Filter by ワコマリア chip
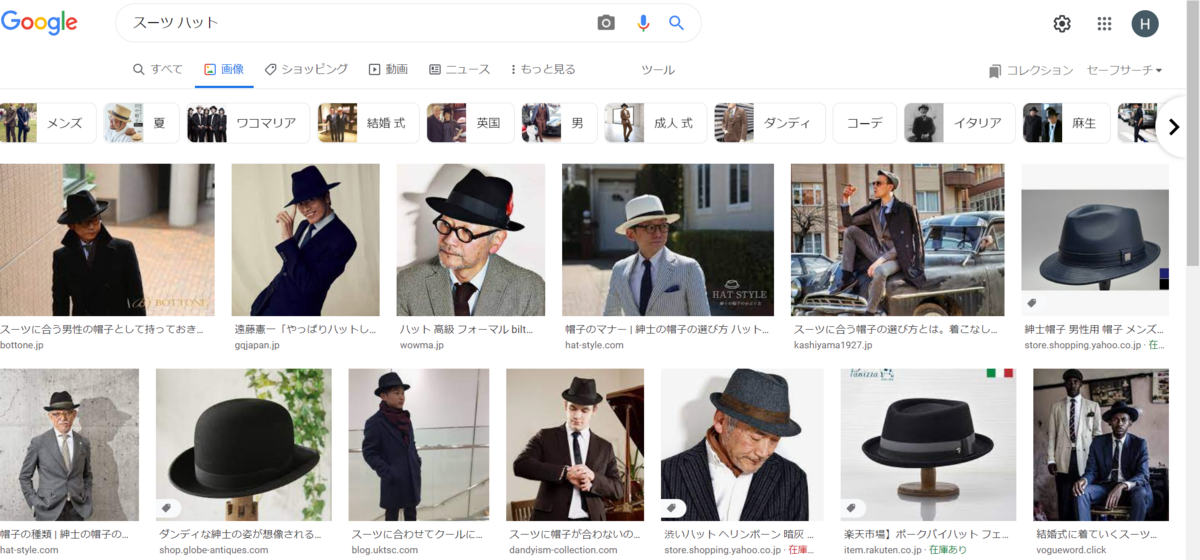Screen dimensions: 1200x560 (248, 123)
